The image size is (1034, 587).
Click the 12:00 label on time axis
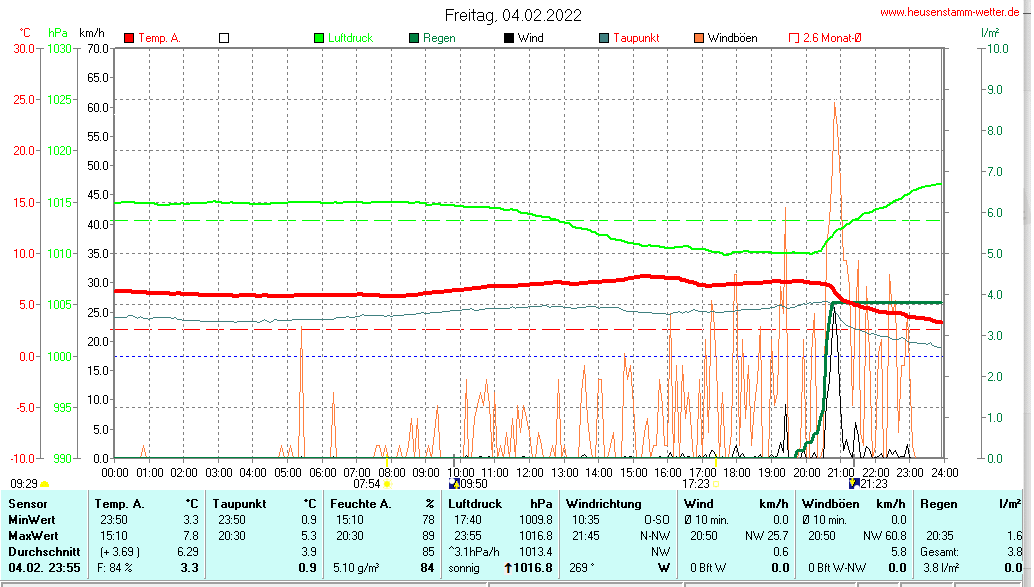pyautogui.click(x=529, y=471)
